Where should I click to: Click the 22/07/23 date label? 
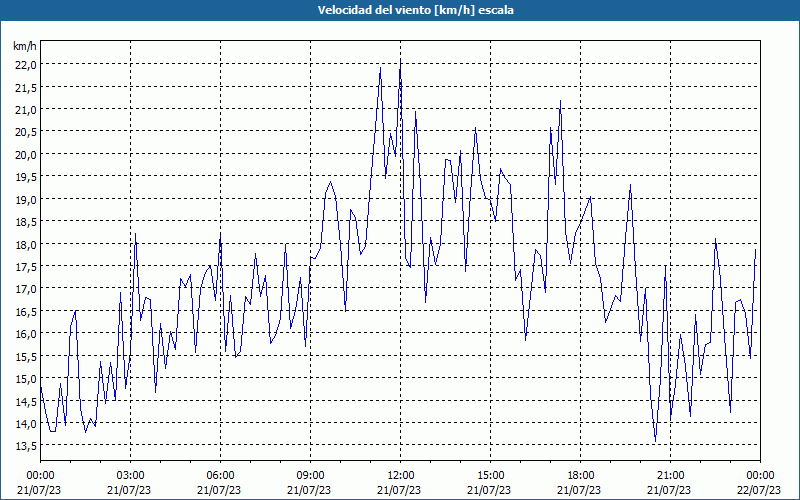coord(760,490)
